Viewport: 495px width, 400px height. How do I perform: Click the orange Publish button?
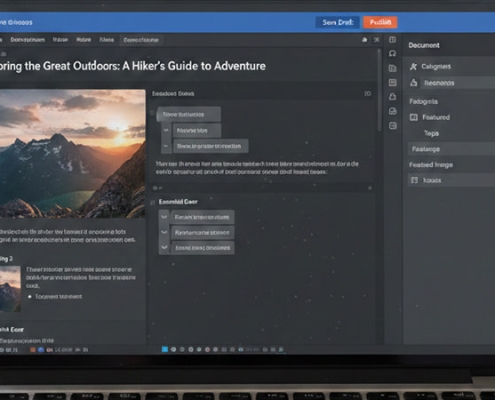380,22
